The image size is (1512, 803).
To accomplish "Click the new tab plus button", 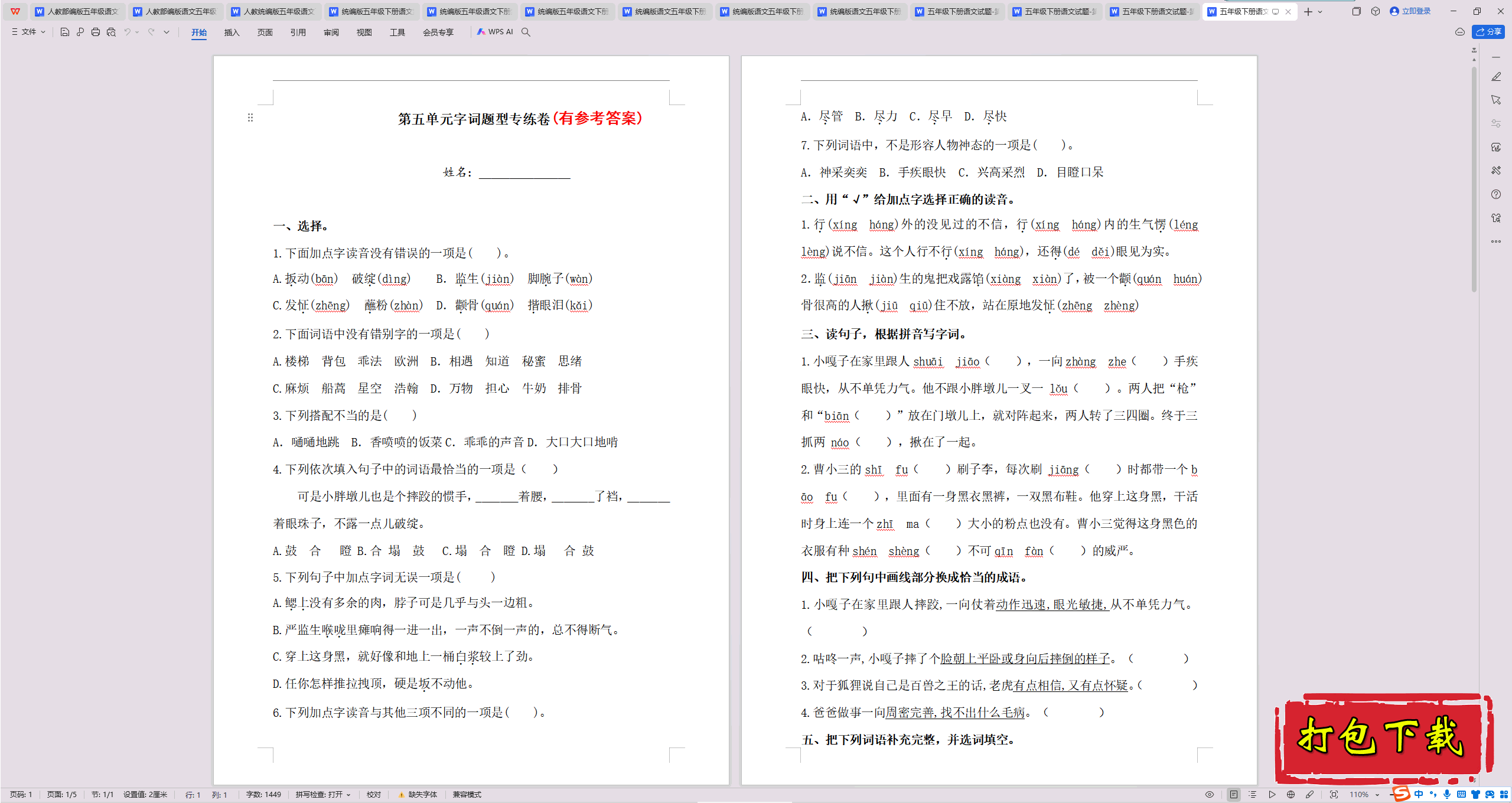I will click(x=1308, y=11).
